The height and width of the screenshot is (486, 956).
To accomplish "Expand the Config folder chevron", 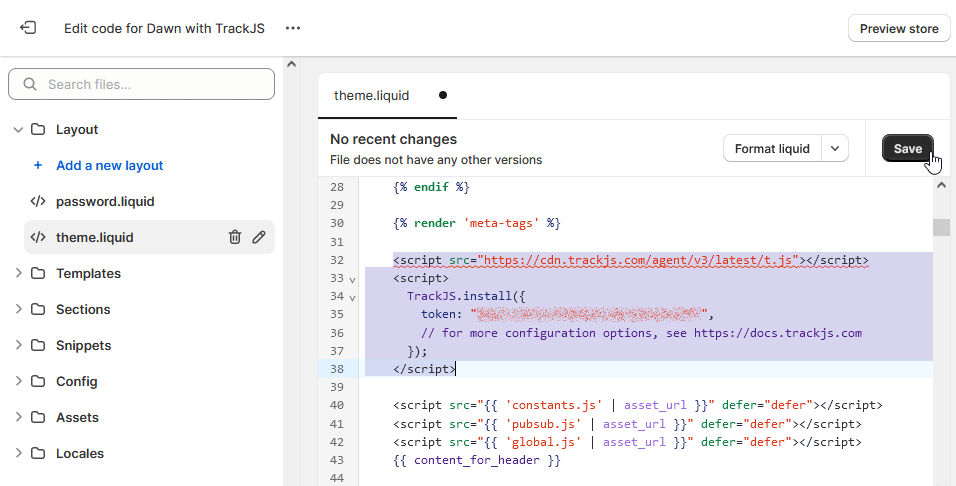I will [x=18, y=381].
